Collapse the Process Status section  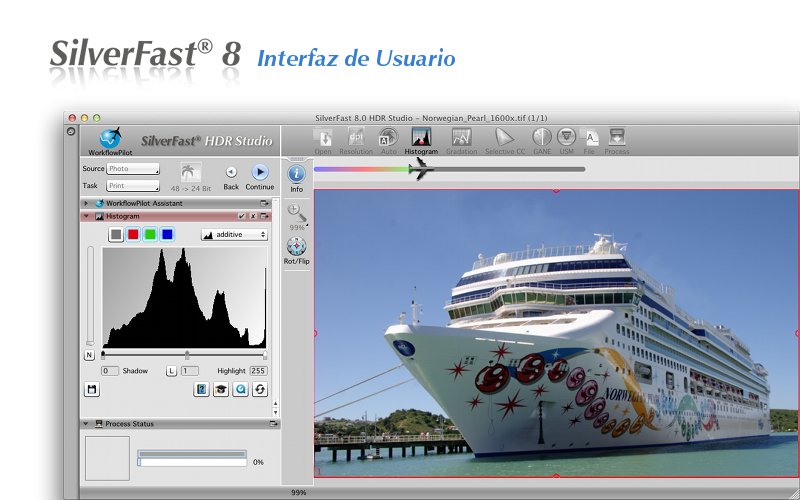(86, 423)
